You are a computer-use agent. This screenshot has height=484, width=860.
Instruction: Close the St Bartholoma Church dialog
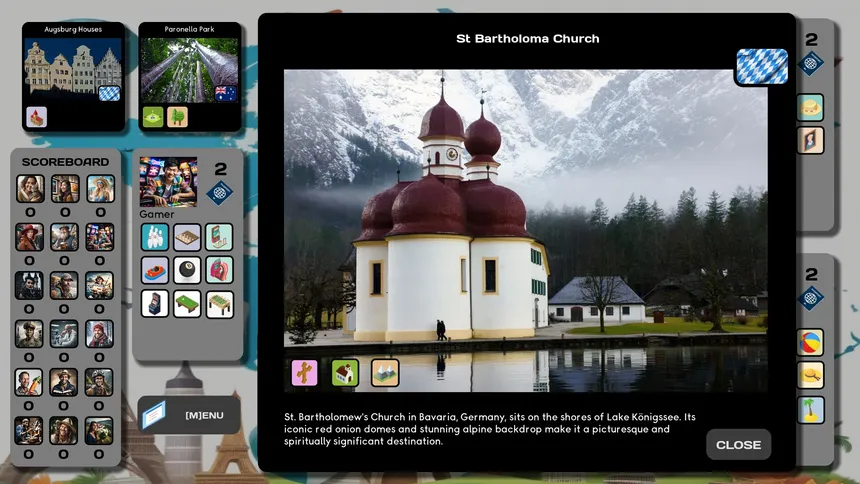coord(738,444)
